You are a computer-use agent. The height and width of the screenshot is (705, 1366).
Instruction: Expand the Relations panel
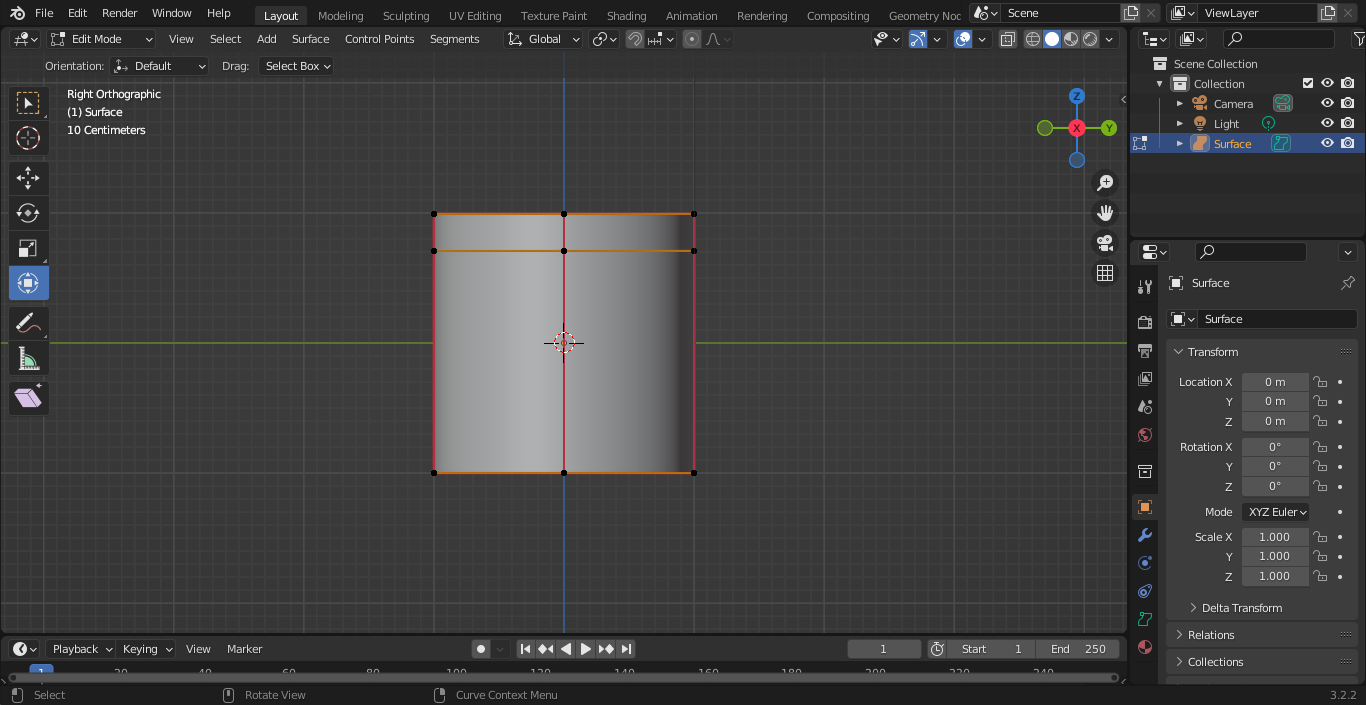coord(1211,635)
